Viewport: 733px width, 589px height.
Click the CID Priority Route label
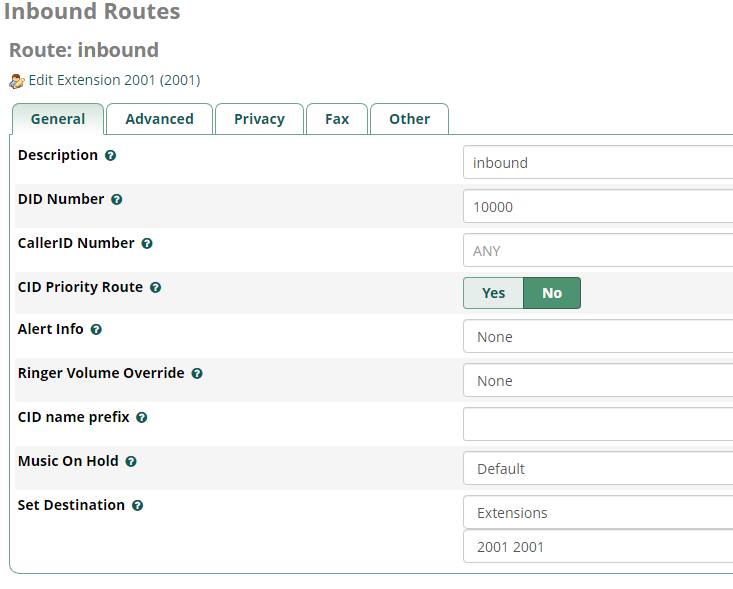[80, 287]
